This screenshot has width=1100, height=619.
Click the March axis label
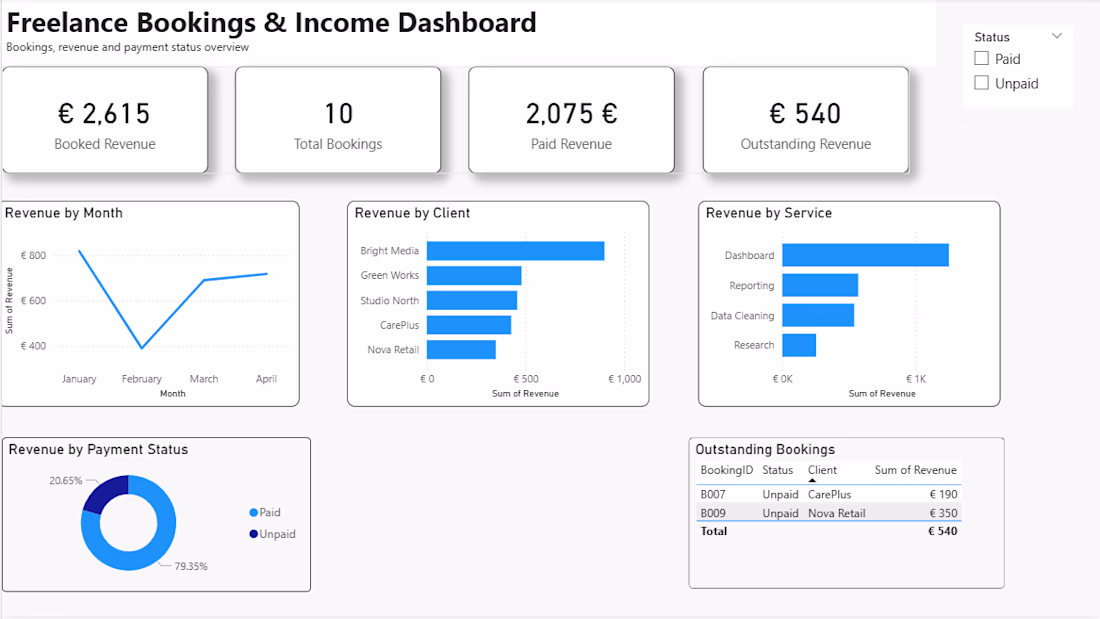[x=204, y=379]
